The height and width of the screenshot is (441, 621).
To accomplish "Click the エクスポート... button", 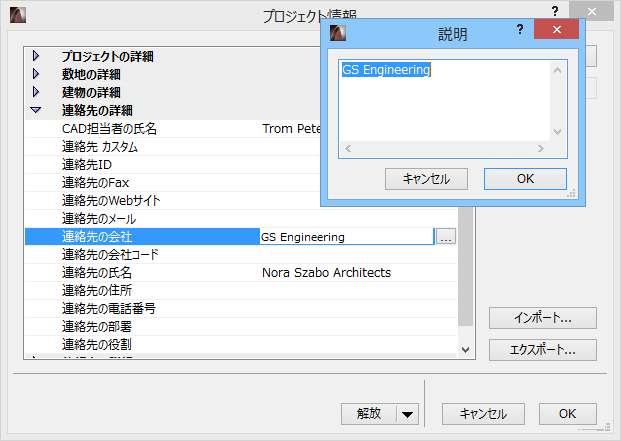I will (x=543, y=350).
